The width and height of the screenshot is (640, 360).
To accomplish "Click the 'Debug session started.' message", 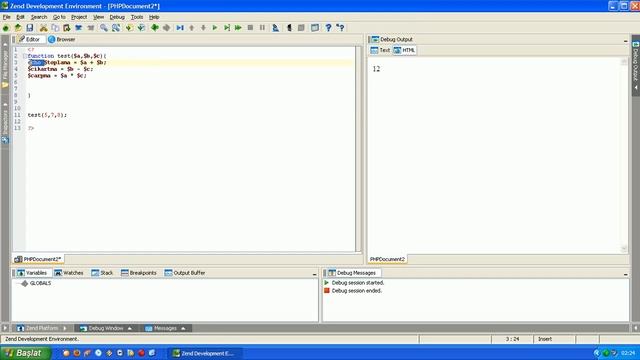I will pos(358,283).
